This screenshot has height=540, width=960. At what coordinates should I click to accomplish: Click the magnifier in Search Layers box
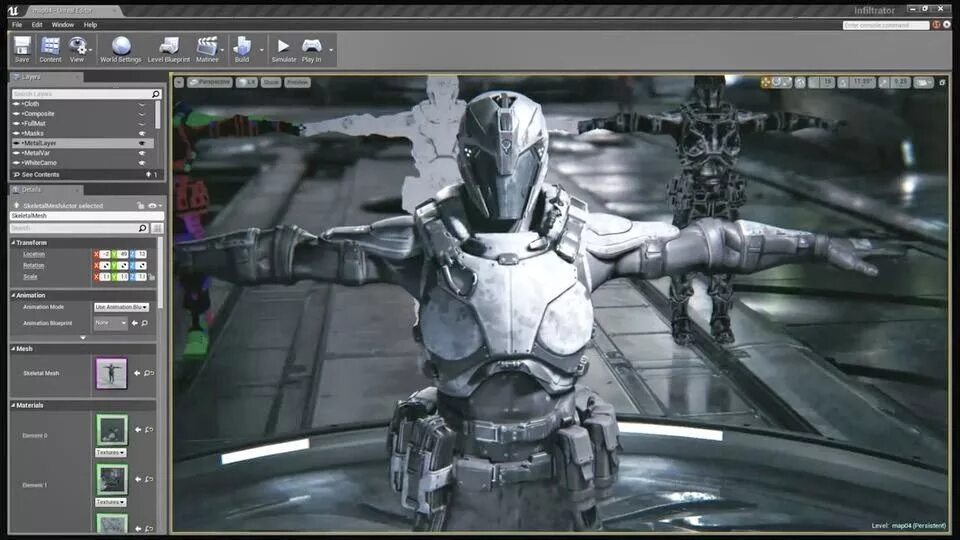tap(156, 94)
